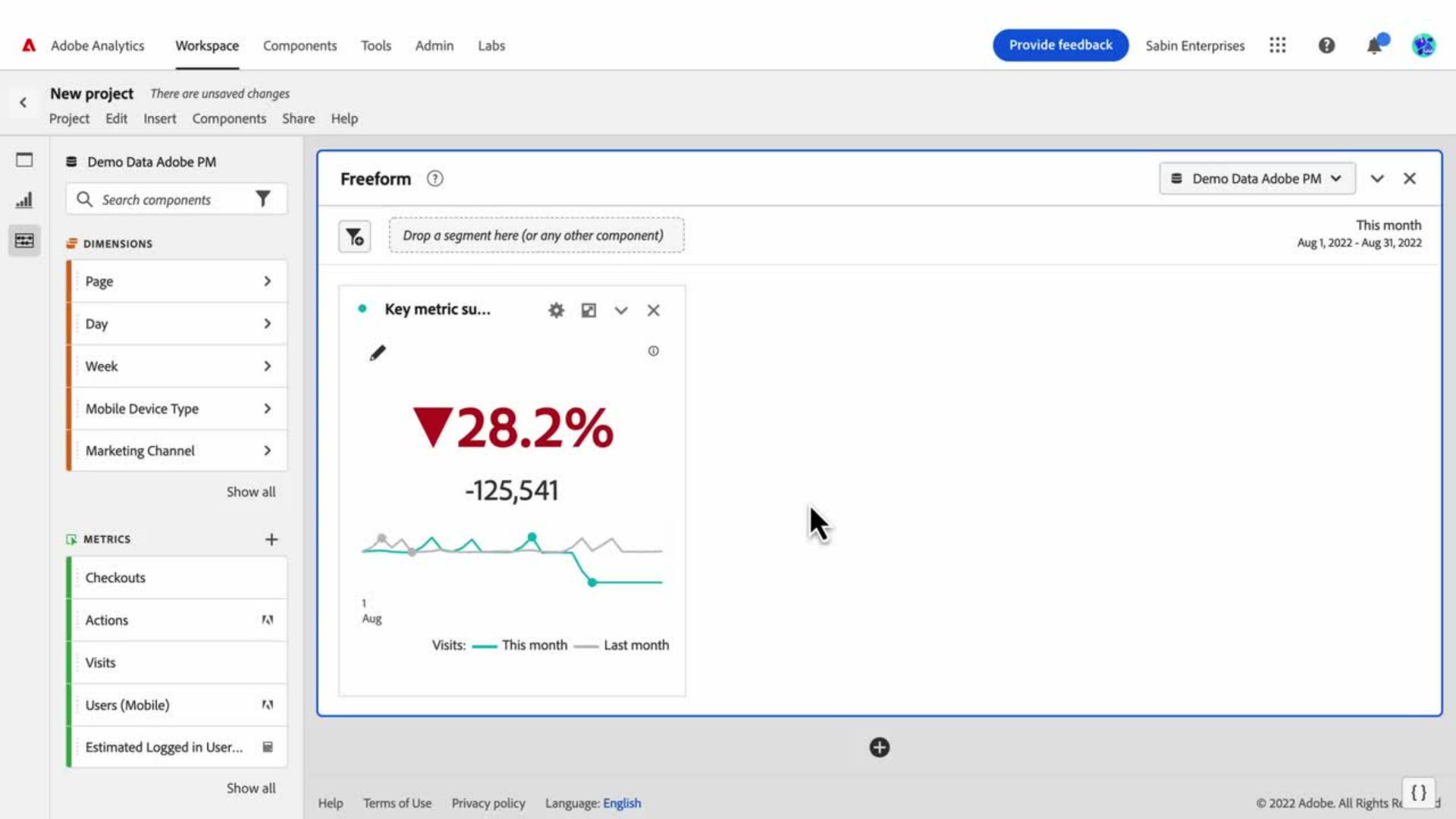Open the Visualizations icon in left rail
This screenshot has height=819, width=1456.
(24, 200)
